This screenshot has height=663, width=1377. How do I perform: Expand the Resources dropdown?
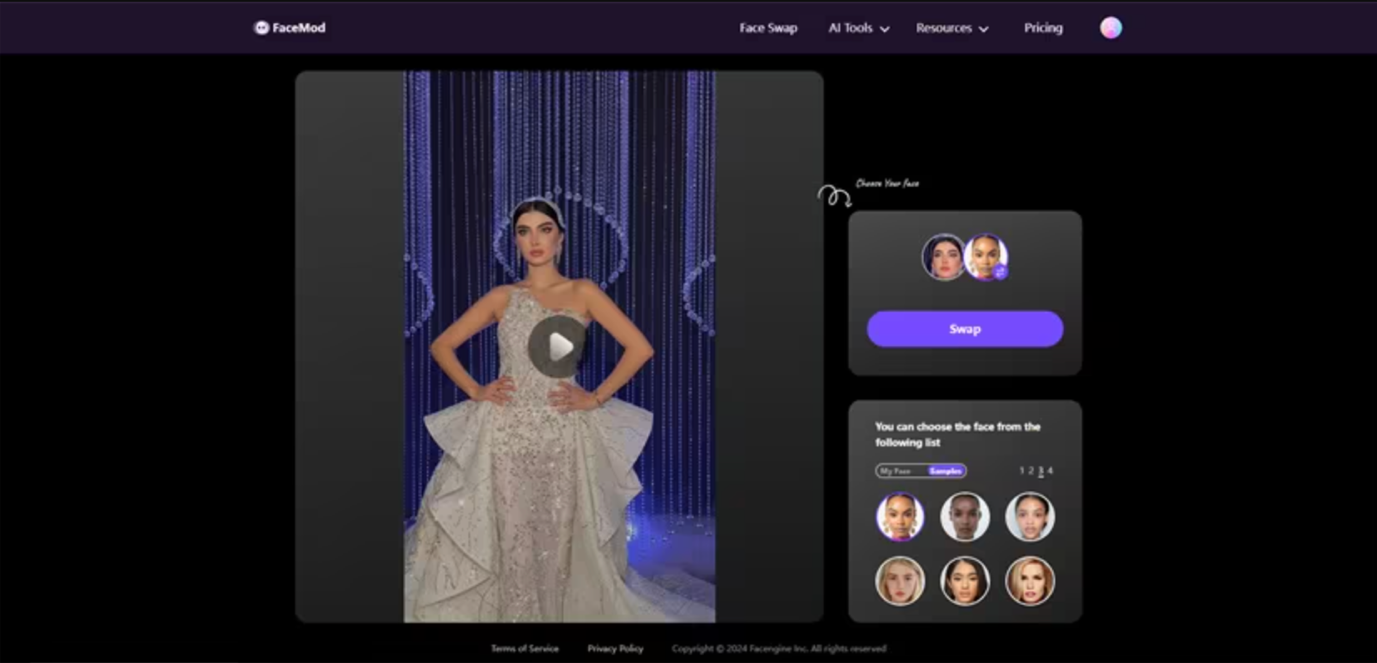point(952,28)
